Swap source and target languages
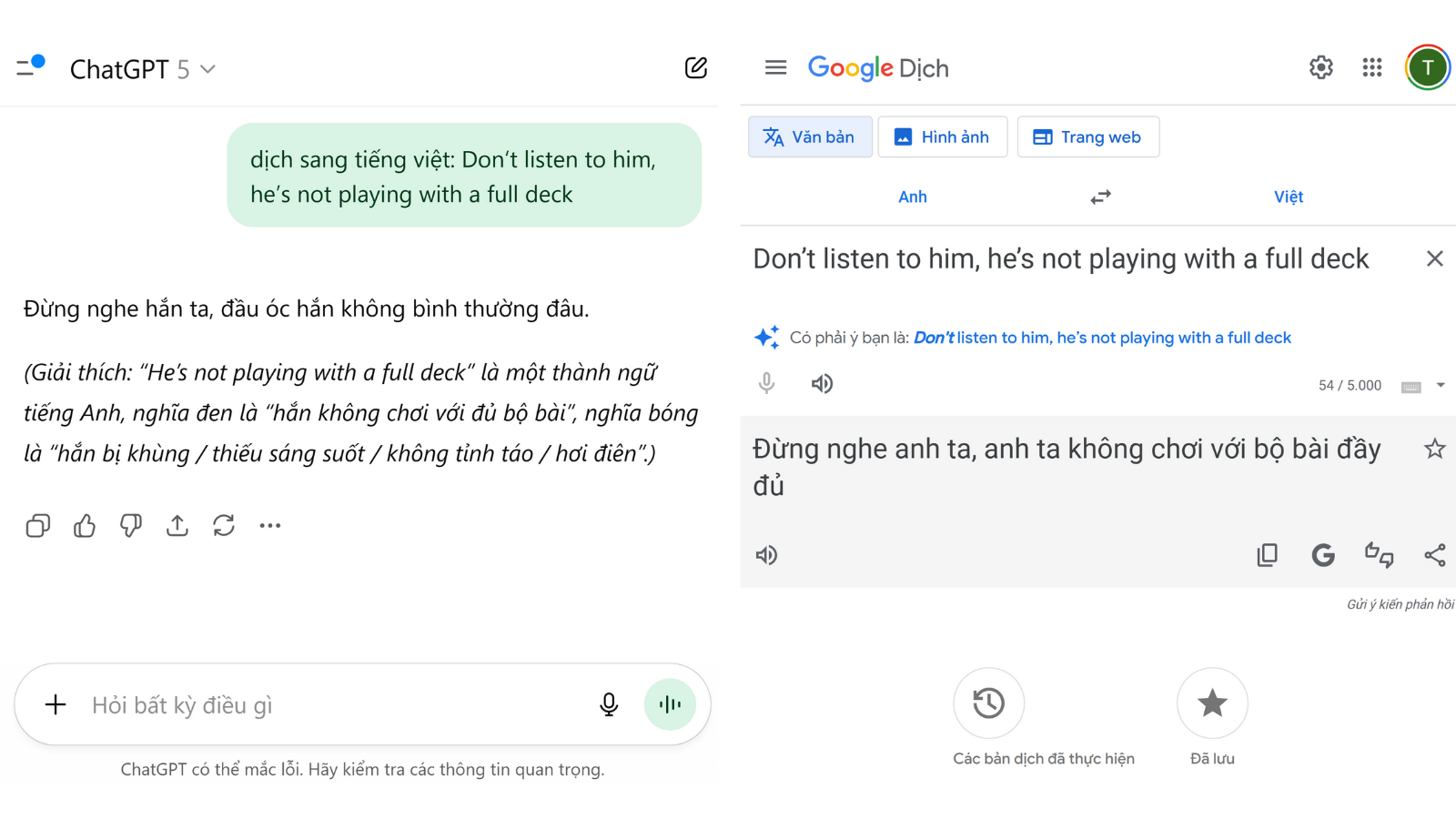 click(x=1100, y=197)
